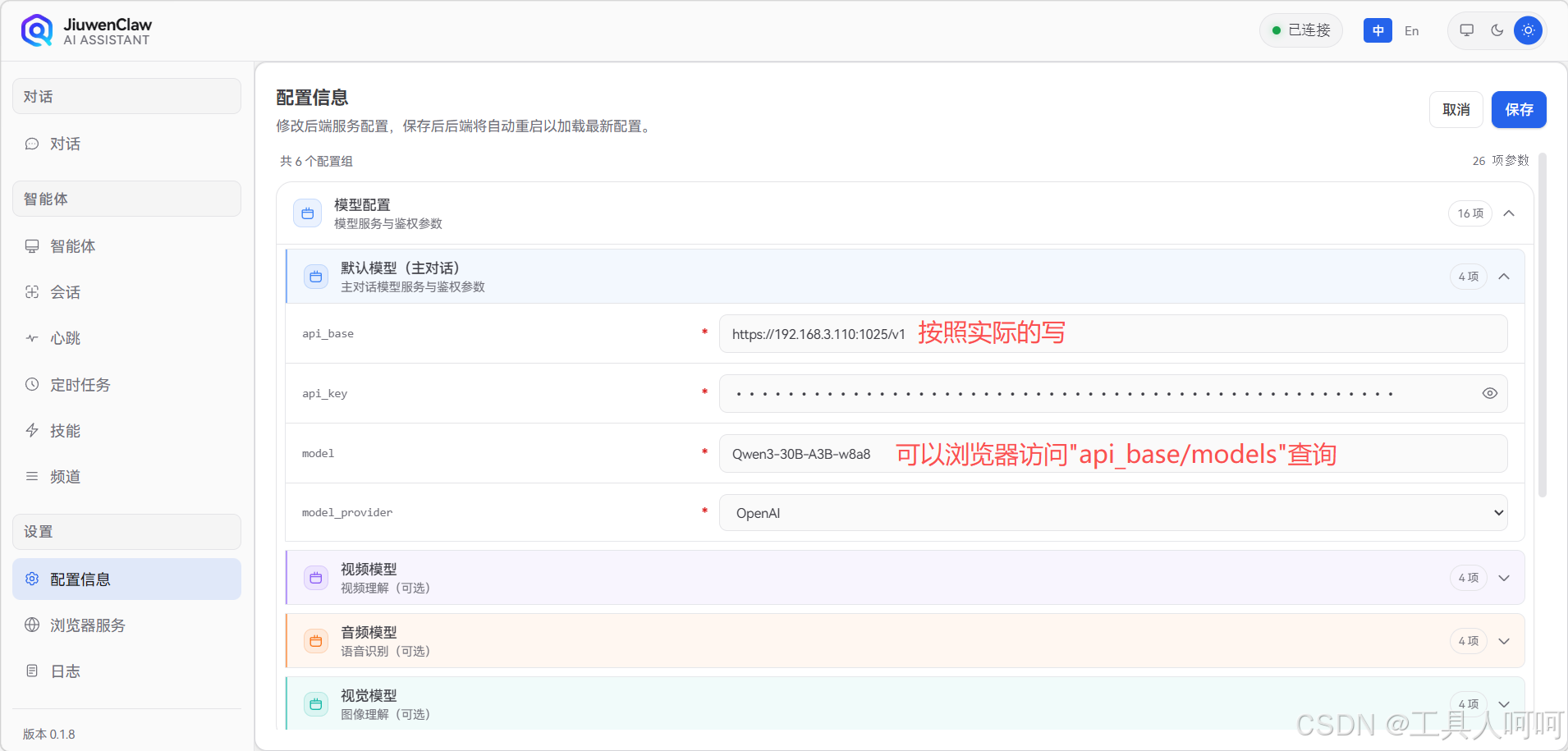The width and height of the screenshot is (1568, 751).
Task: Switch language to 中 Chinese
Action: [x=1378, y=30]
